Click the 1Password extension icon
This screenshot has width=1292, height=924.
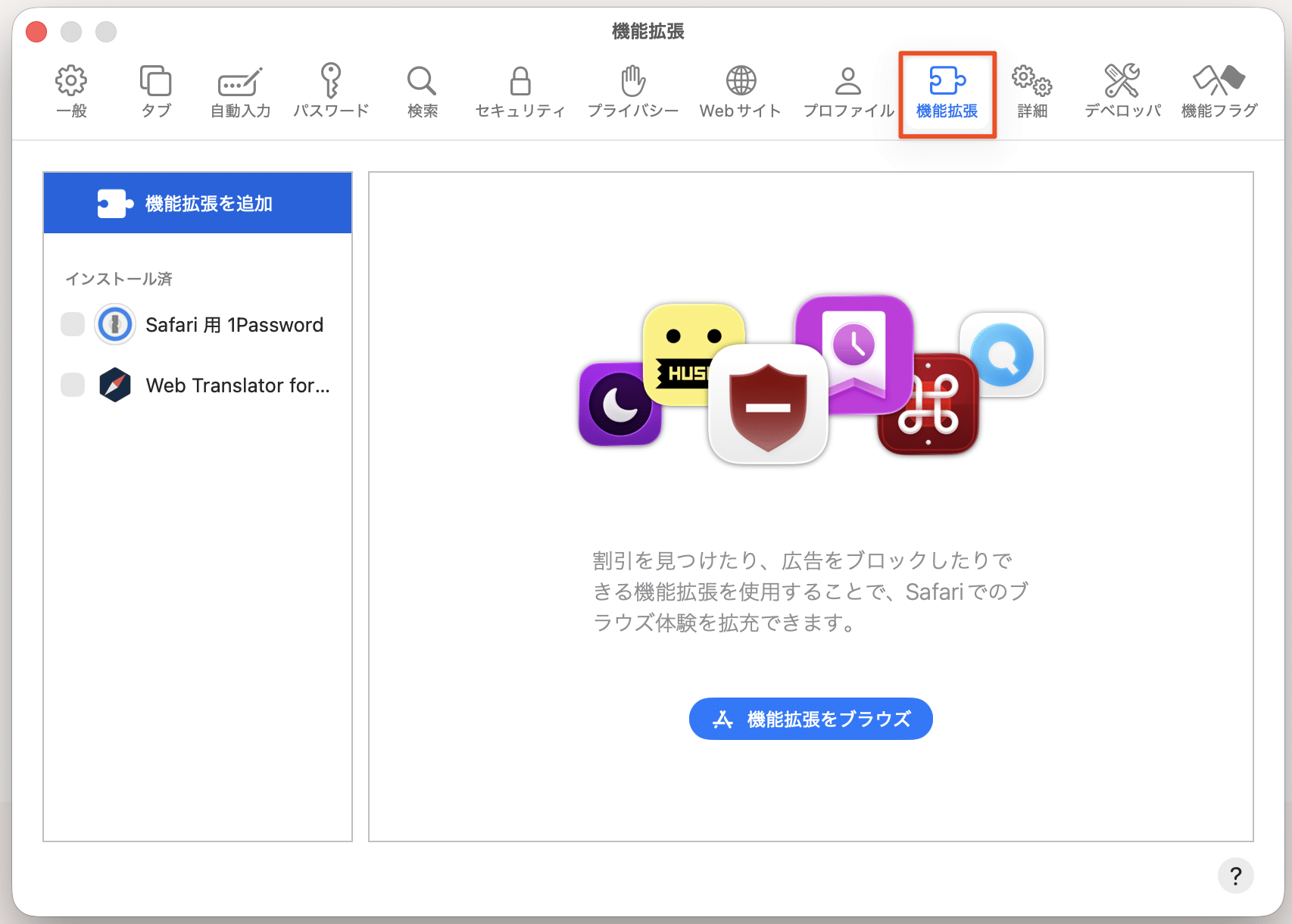(x=115, y=324)
